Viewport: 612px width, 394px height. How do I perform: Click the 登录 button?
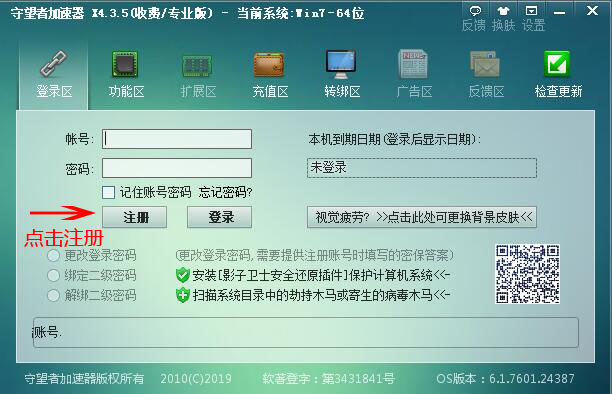(219, 217)
